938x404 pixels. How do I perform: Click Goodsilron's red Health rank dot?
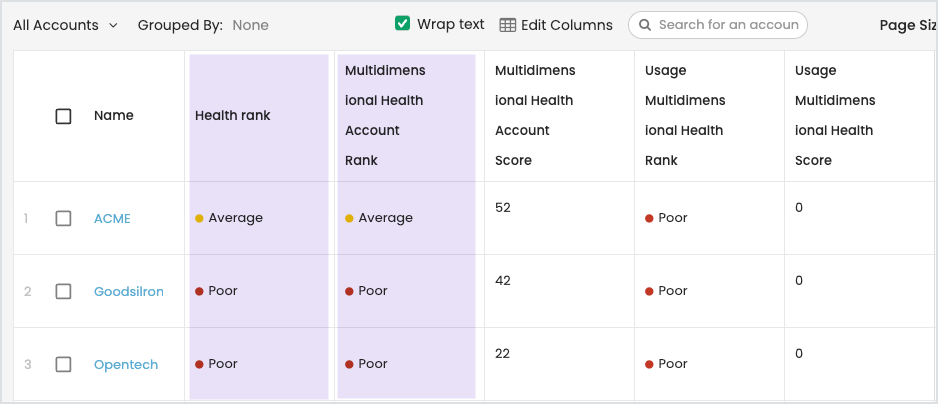point(200,291)
